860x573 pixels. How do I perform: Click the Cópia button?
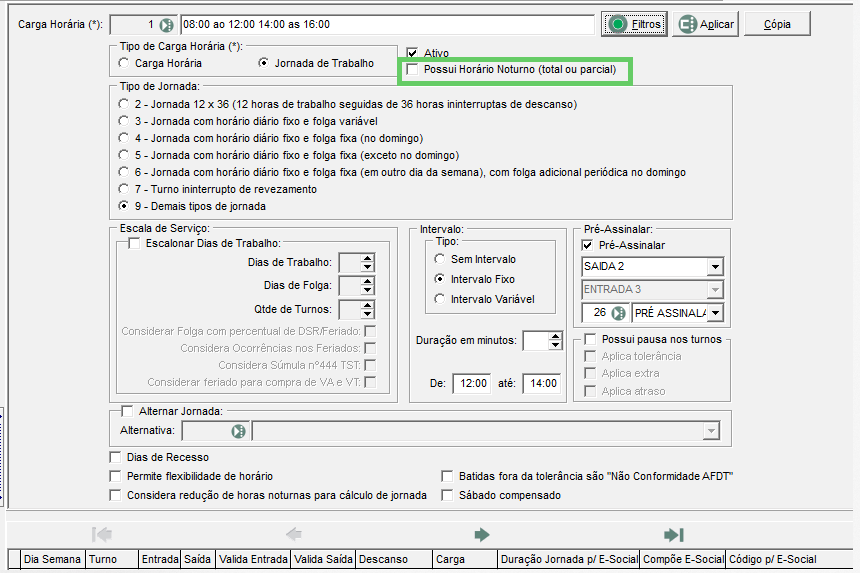click(777, 24)
